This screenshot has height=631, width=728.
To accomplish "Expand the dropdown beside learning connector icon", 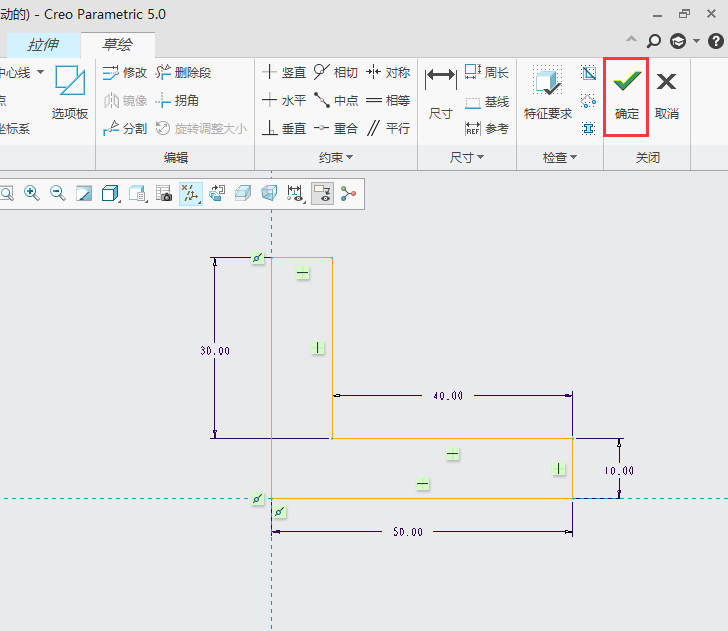I will coord(696,41).
